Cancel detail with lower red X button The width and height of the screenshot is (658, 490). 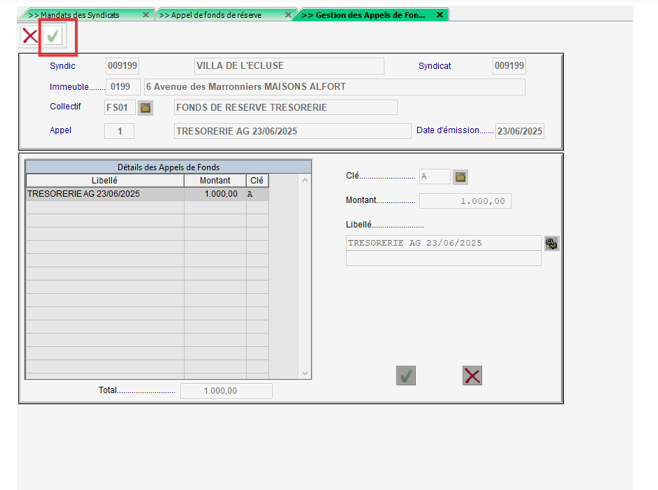(472, 375)
